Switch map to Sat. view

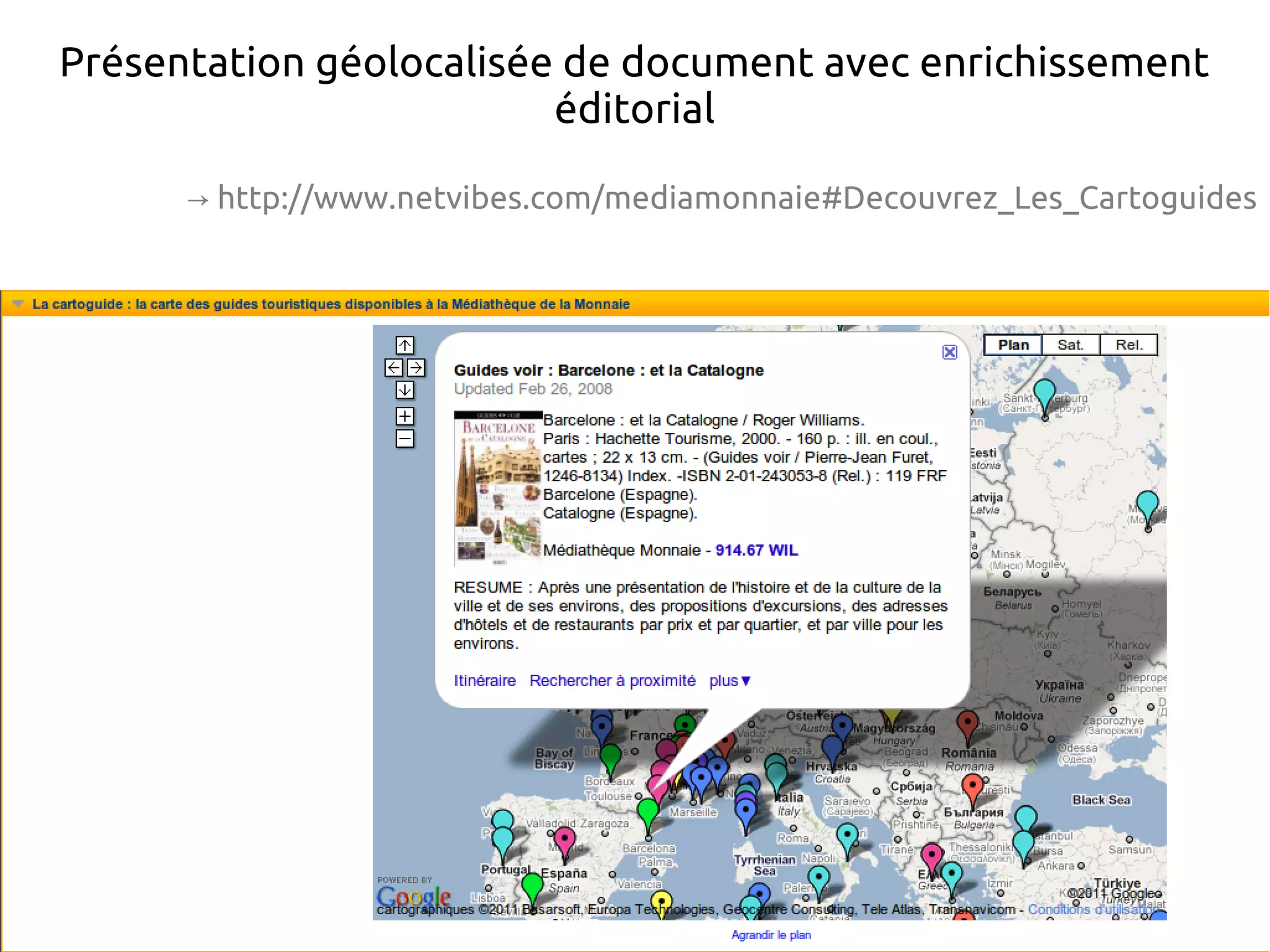click(1070, 345)
